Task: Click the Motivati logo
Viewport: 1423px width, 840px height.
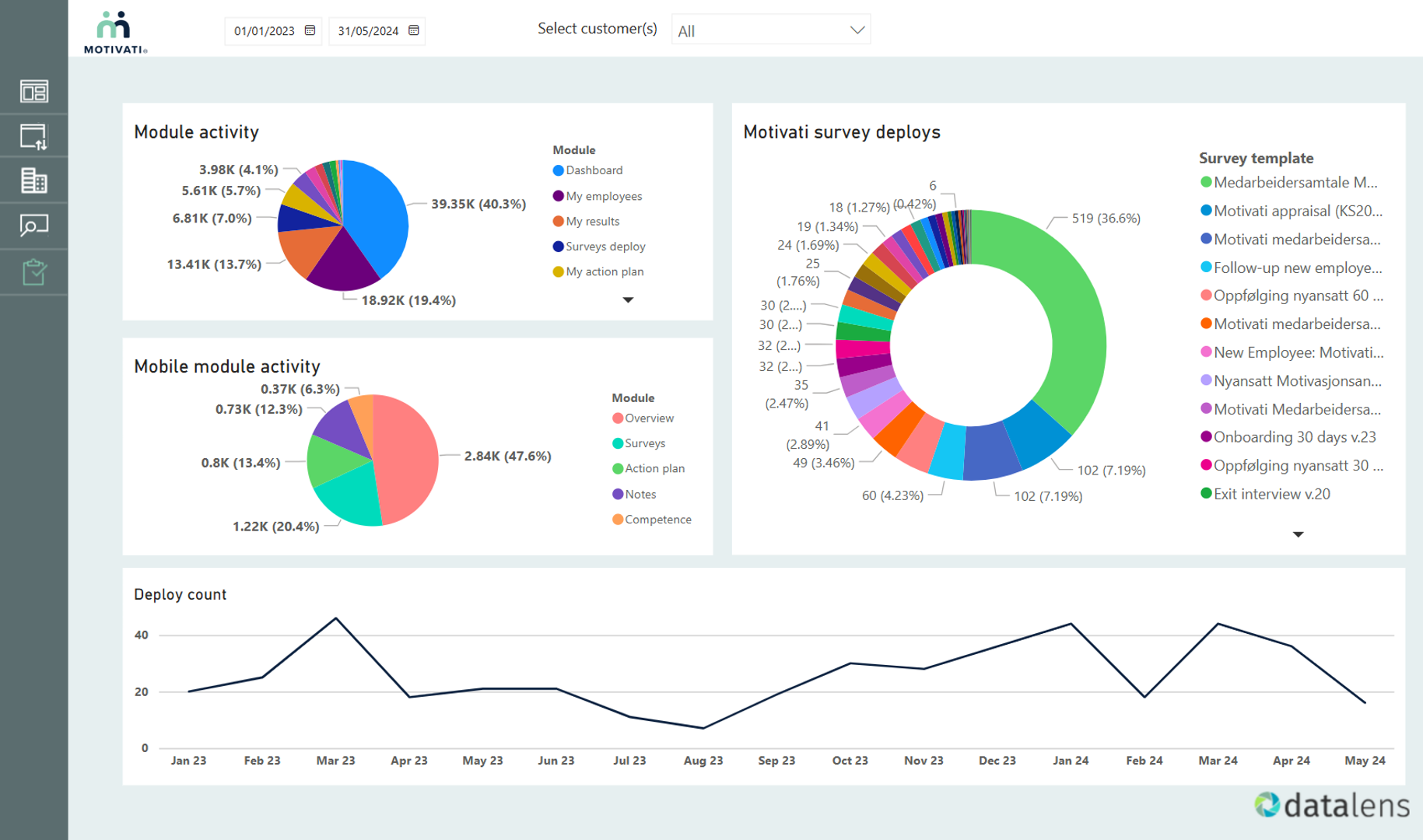Action: (115, 32)
